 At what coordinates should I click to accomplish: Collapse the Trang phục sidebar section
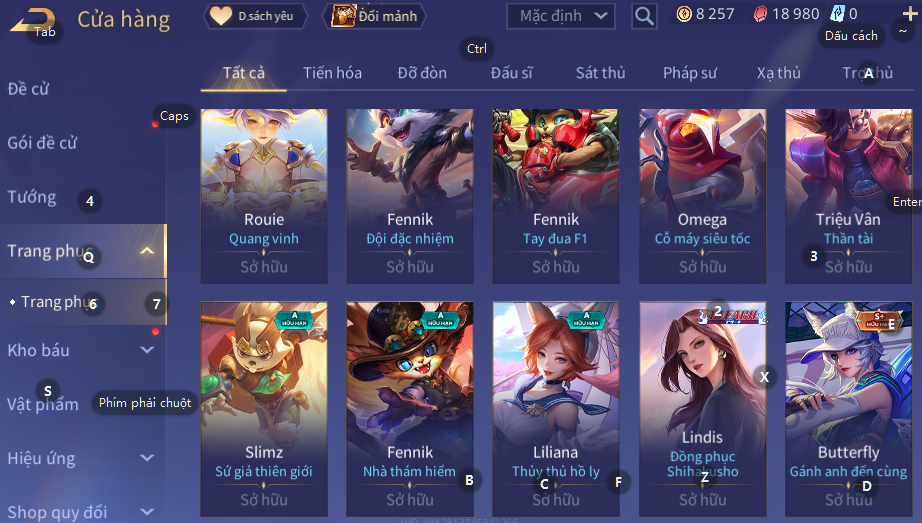click(147, 251)
